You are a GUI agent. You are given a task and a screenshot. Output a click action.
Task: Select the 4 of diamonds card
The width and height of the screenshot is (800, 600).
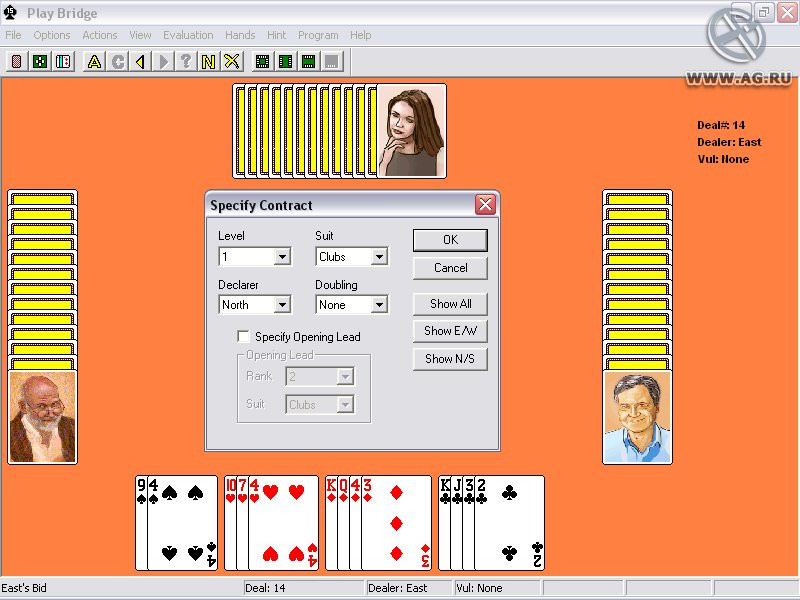pos(356,523)
